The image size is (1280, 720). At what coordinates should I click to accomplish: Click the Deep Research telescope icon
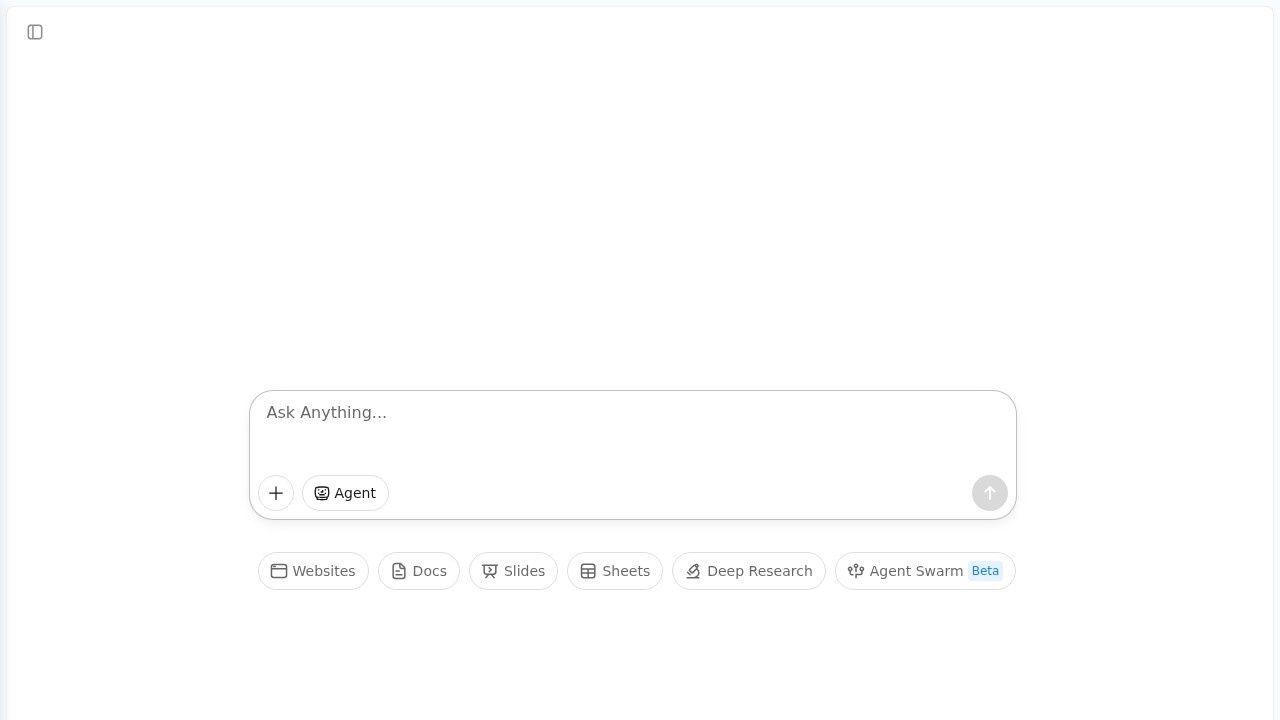click(x=693, y=571)
